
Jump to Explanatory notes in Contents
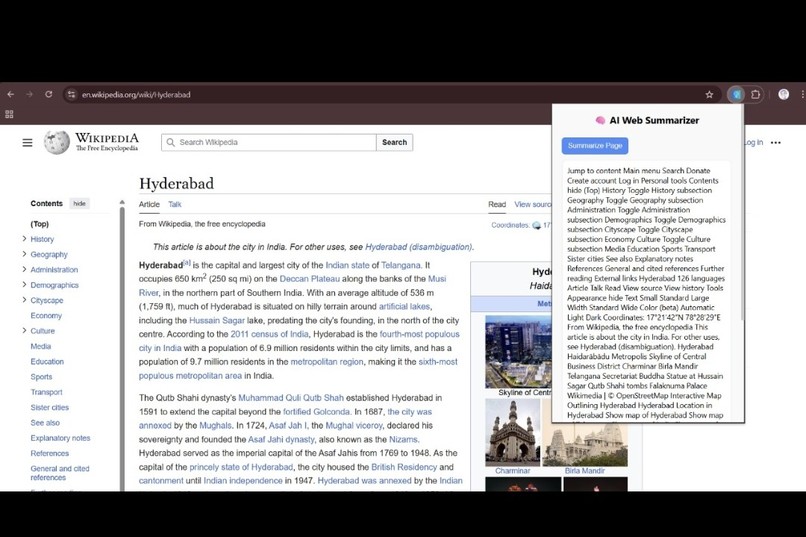(x=60, y=438)
